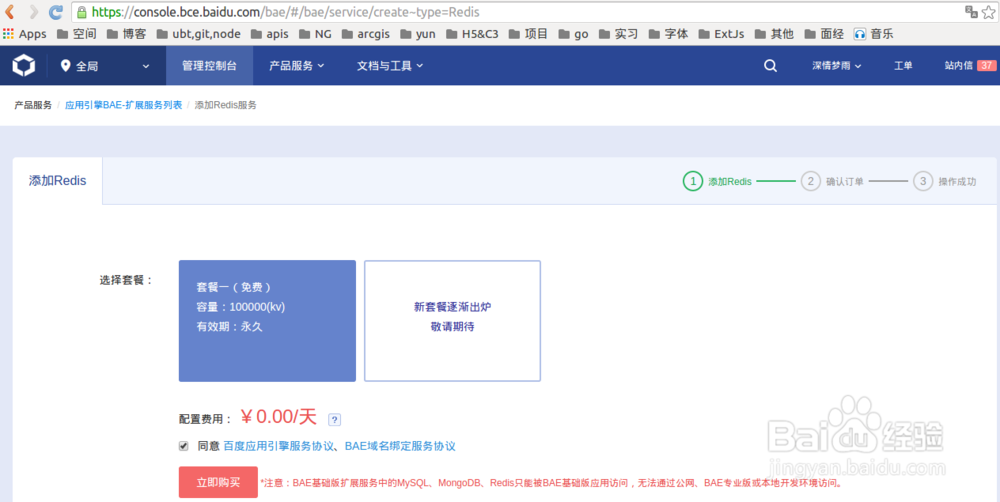Click step 3 操作成功 in wizard
This screenshot has height=502, width=1000.
tap(945, 181)
